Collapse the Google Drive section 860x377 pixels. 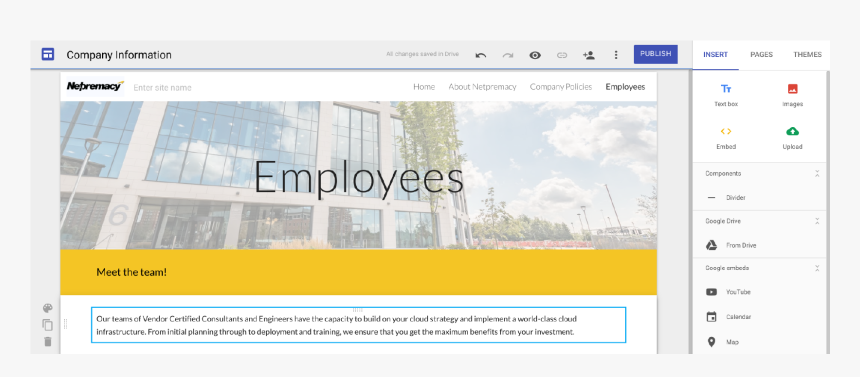tap(817, 221)
